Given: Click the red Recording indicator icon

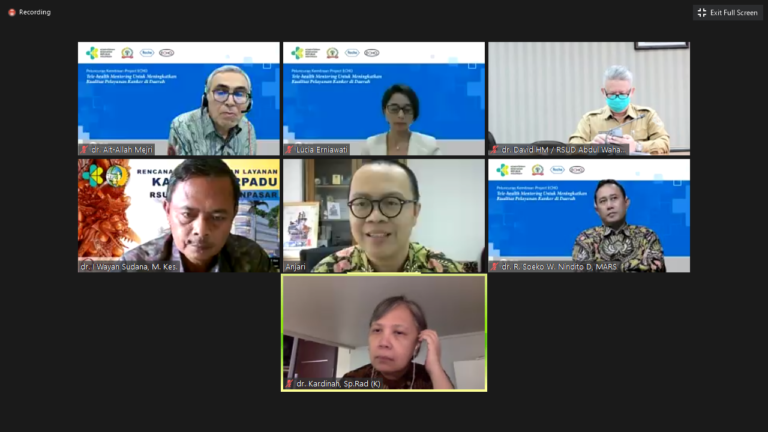Looking at the screenshot, I should pos(12,12).
